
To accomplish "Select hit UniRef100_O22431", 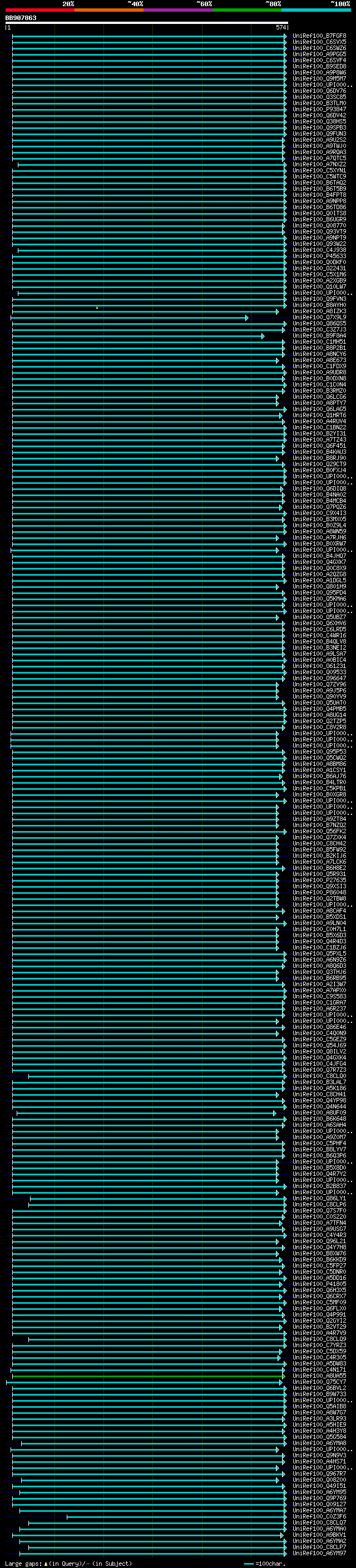I will point(319,269).
